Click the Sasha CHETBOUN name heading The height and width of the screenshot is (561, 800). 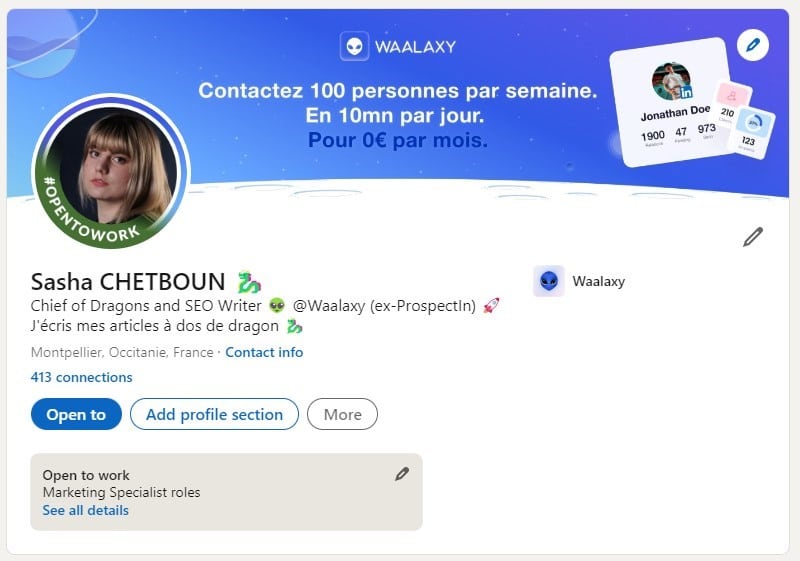click(128, 282)
